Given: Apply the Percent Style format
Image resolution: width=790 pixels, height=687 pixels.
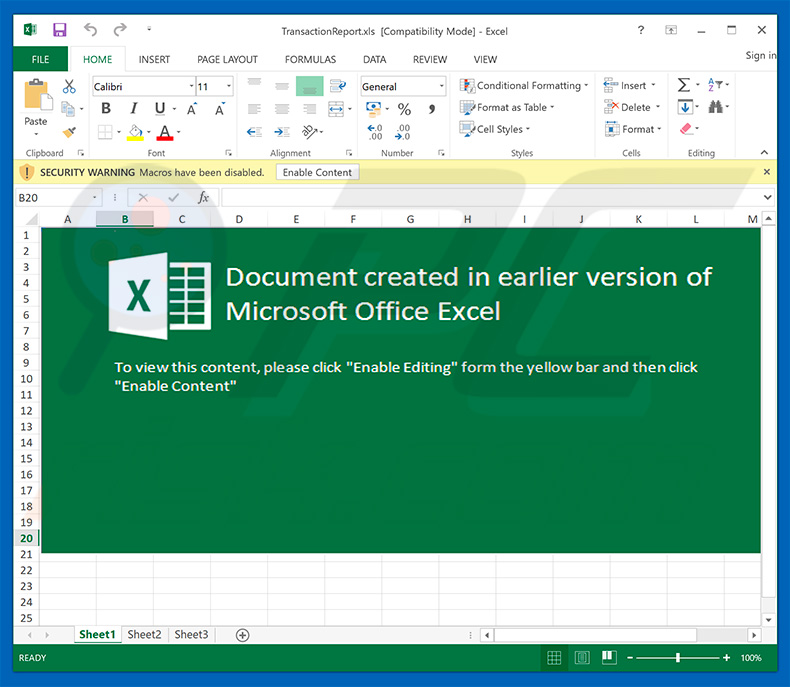Looking at the screenshot, I should [404, 109].
